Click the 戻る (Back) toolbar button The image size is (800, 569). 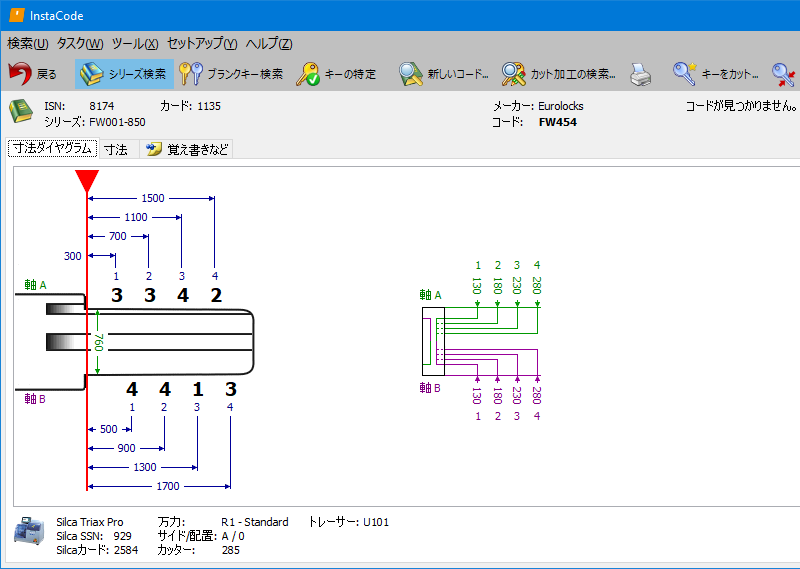33,74
